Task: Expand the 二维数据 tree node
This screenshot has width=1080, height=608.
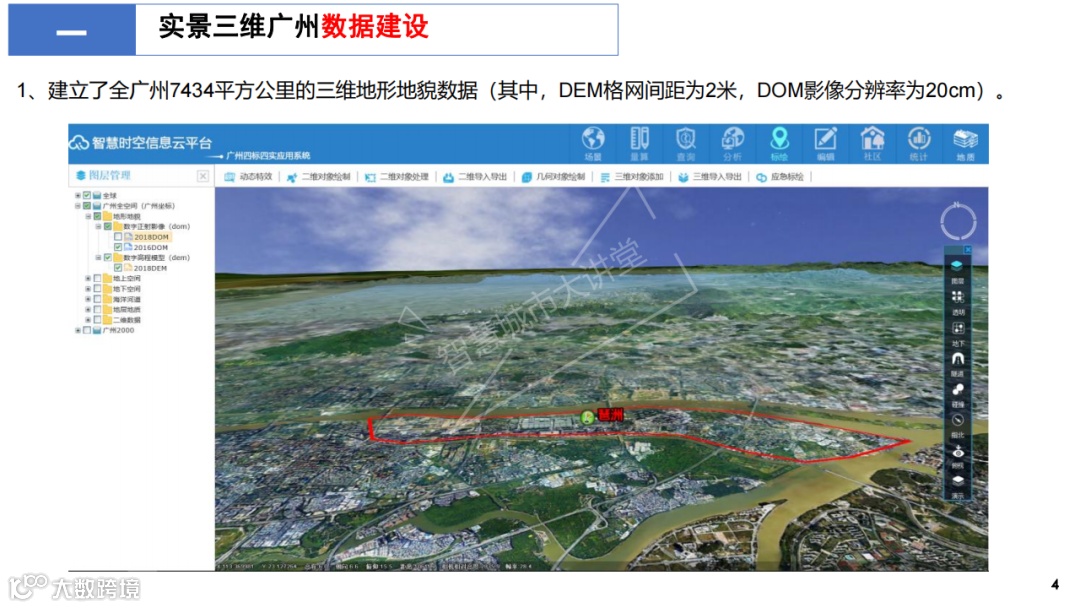Action: tap(88, 320)
